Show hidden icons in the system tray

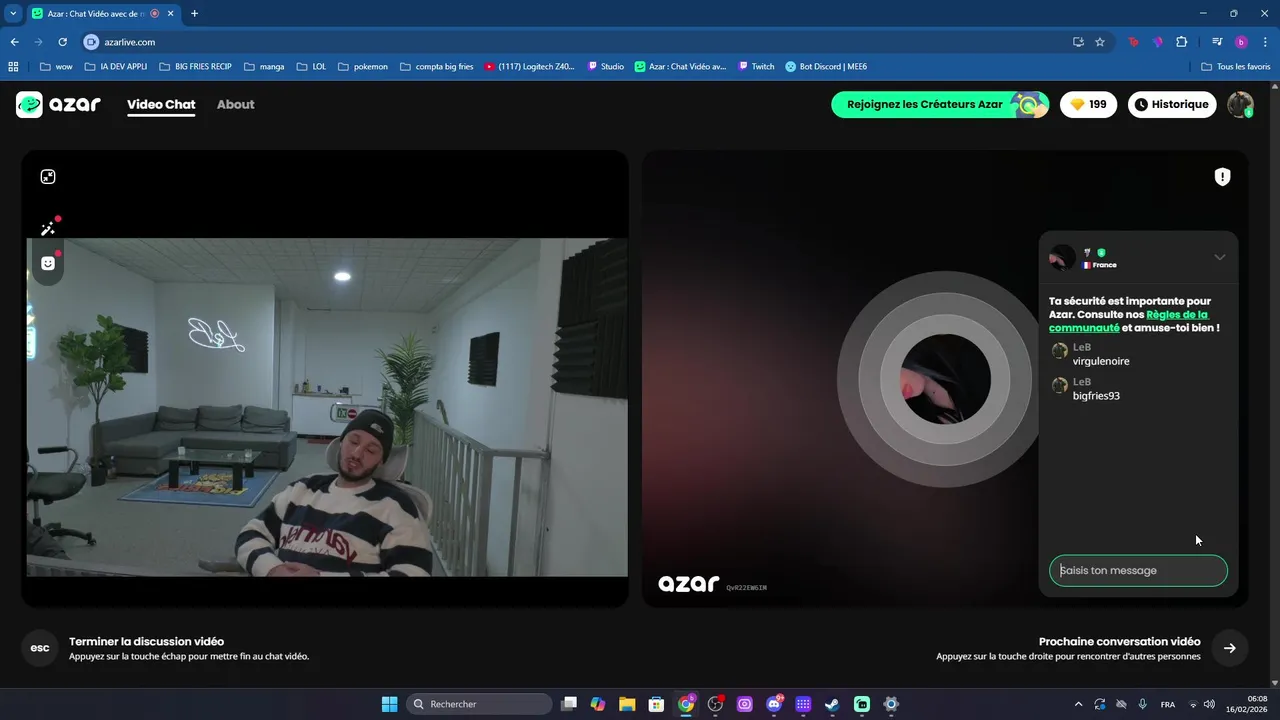click(x=1078, y=704)
